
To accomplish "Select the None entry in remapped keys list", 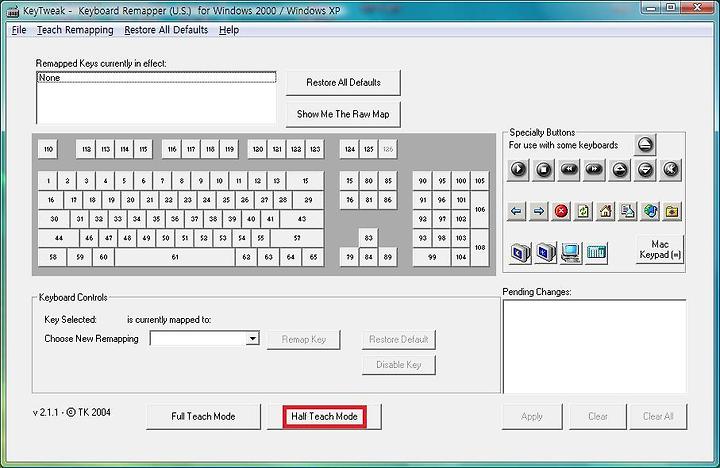I will coord(156,78).
